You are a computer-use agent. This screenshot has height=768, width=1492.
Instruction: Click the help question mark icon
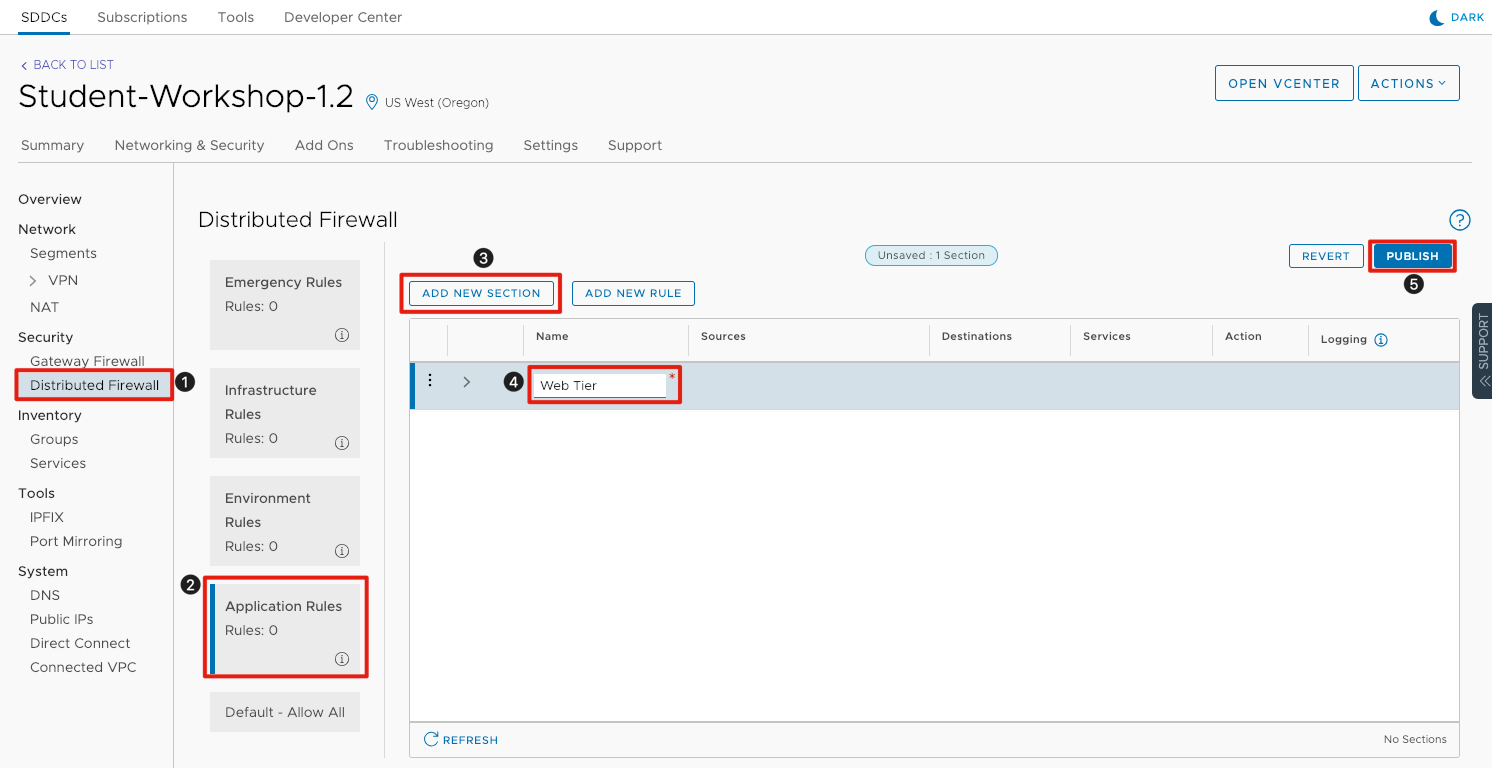1459,220
